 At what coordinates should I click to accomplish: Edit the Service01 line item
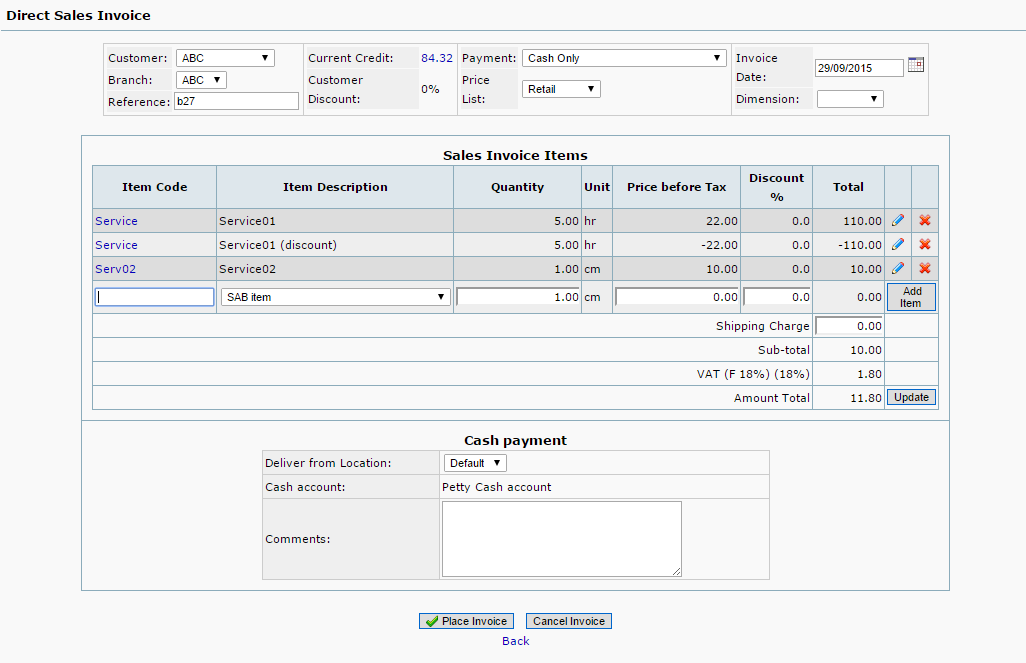tap(898, 221)
